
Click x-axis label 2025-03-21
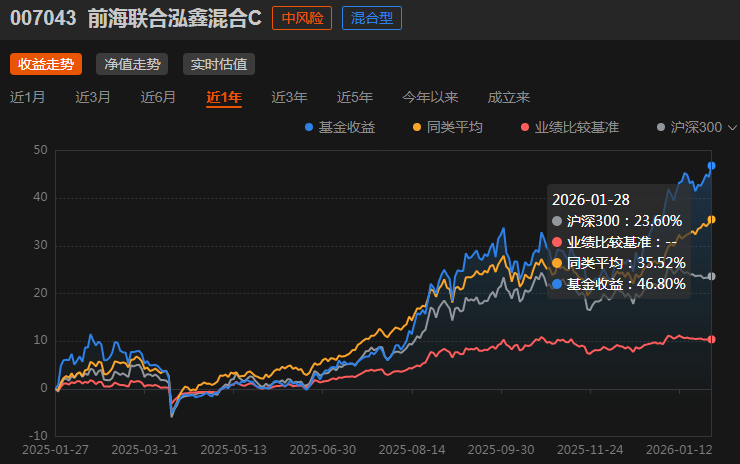click(144, 450)
